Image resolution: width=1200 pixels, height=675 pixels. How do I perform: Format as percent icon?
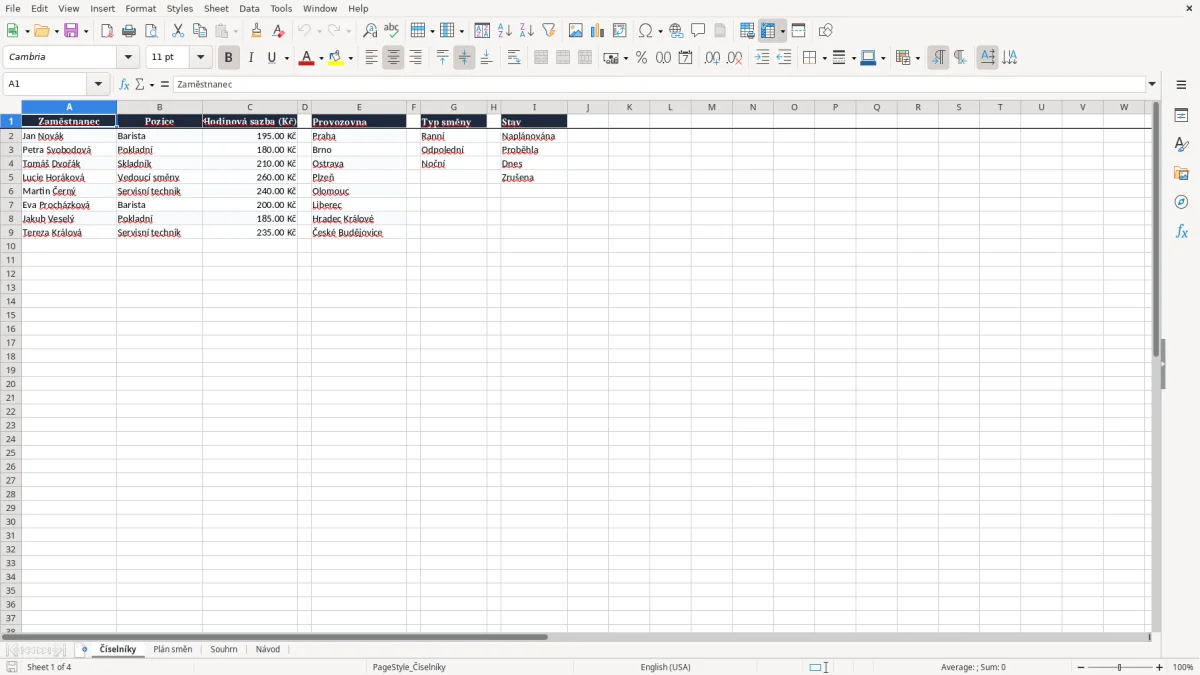tap(641, 58)
